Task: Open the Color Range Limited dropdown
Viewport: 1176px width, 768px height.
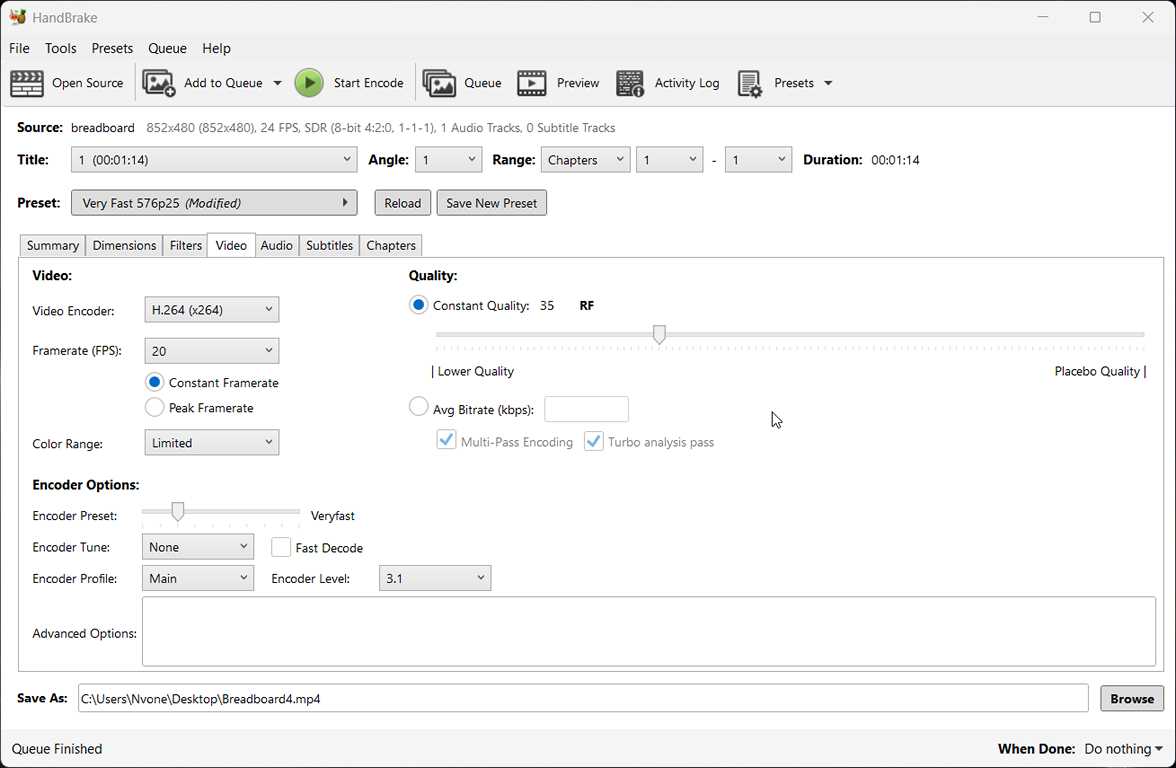Action: click(x=212, y=442)
